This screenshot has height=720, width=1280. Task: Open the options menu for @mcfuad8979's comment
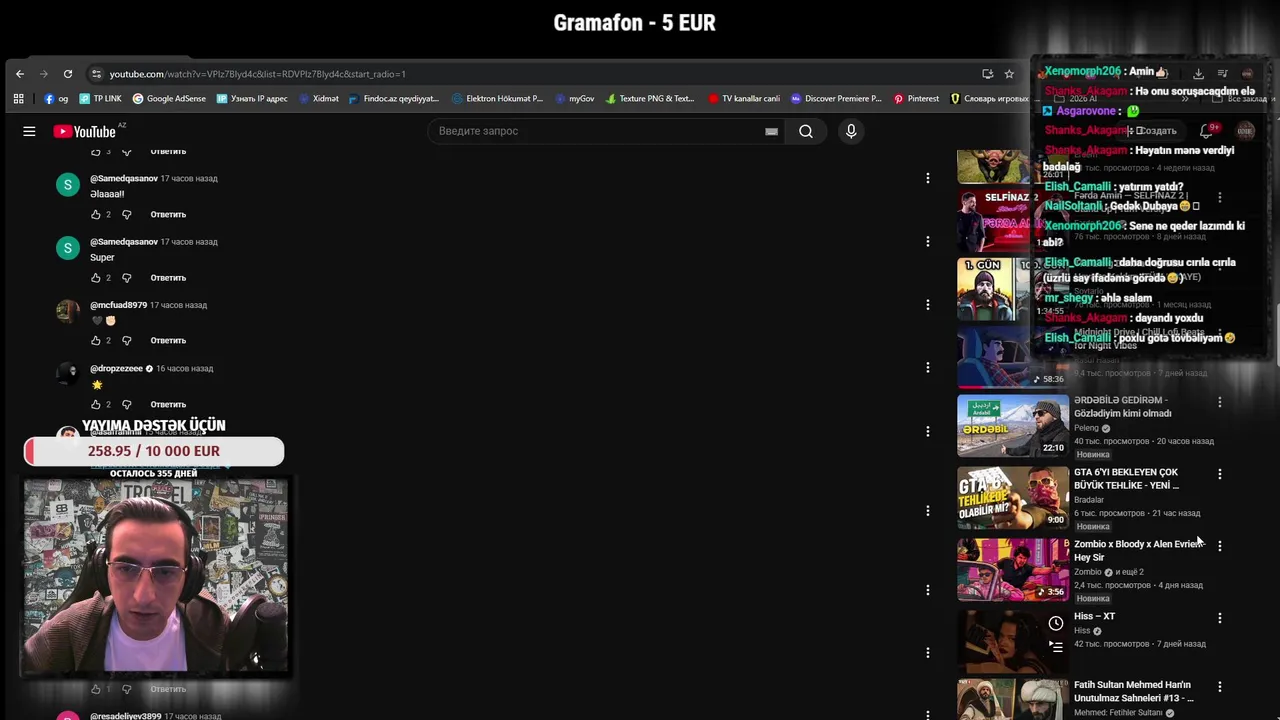[x=927, y=304]
